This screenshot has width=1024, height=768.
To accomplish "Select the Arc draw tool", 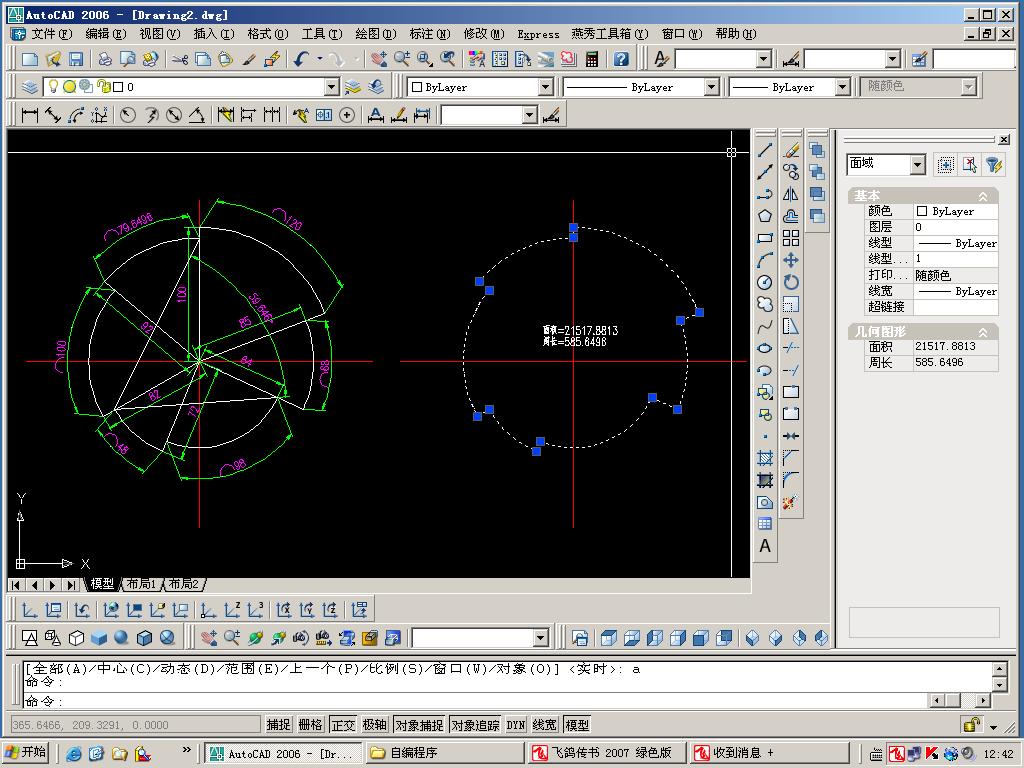I will [765, 261].
